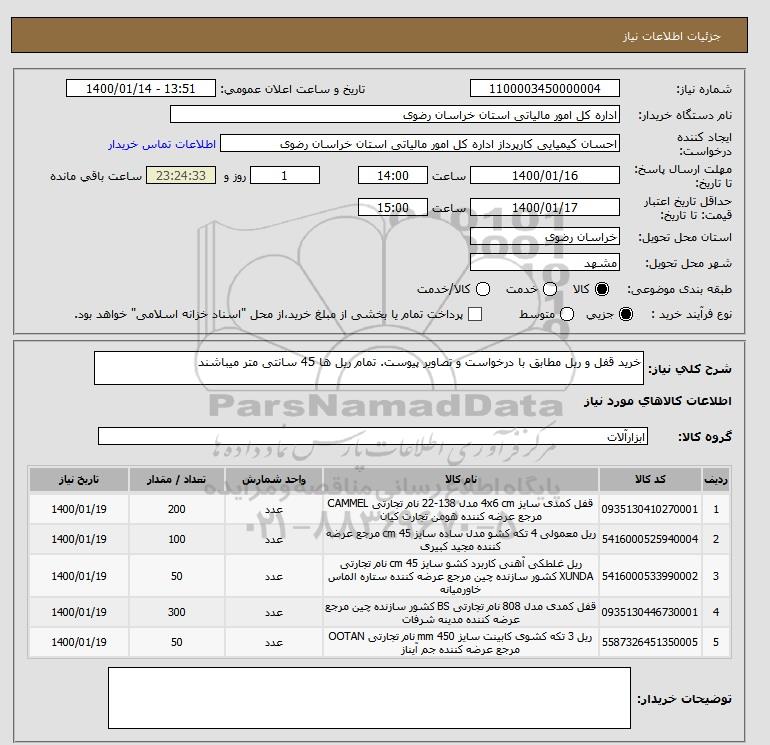This screenshot has height=745, width=770.
Task: Click item code 0935130410270001
Action: click(x=650, y=509)
